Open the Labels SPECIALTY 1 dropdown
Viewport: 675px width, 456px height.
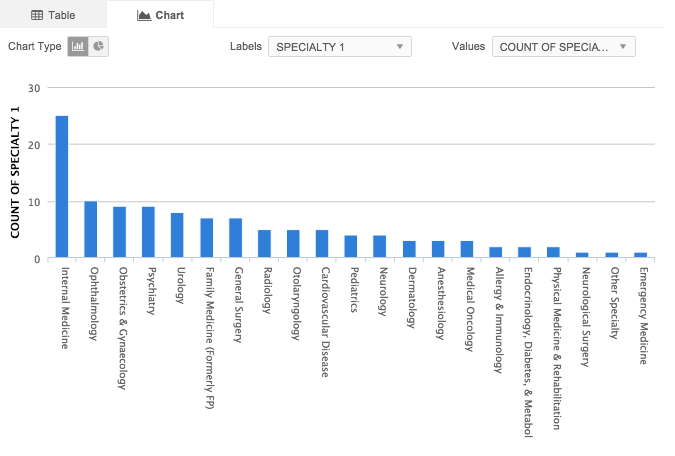(x=340, y=46)
